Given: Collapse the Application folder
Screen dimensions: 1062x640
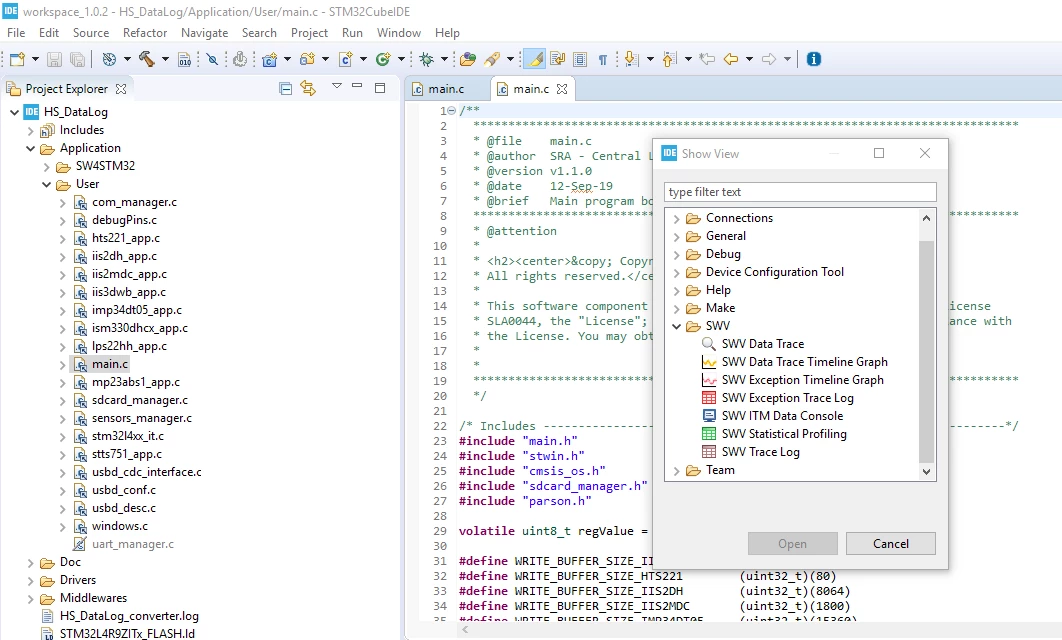Looking at the screenshot, I should [30, 148].
